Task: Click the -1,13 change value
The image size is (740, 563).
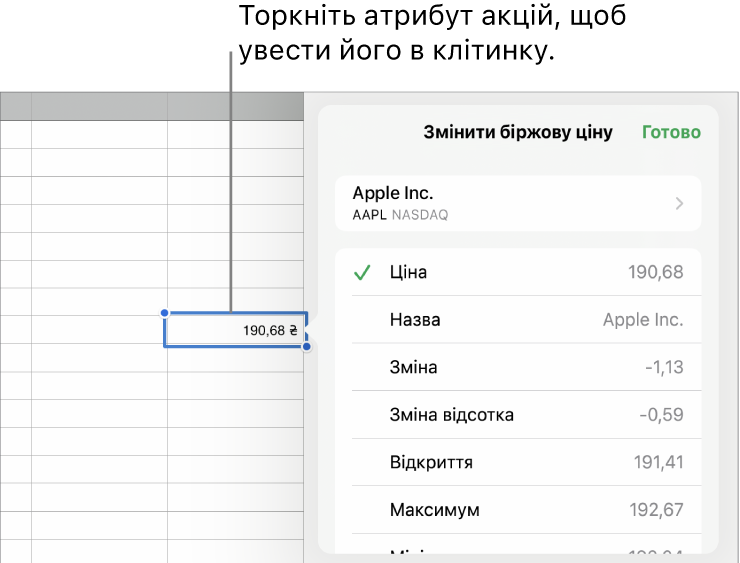Action: (x=664, y=367)
